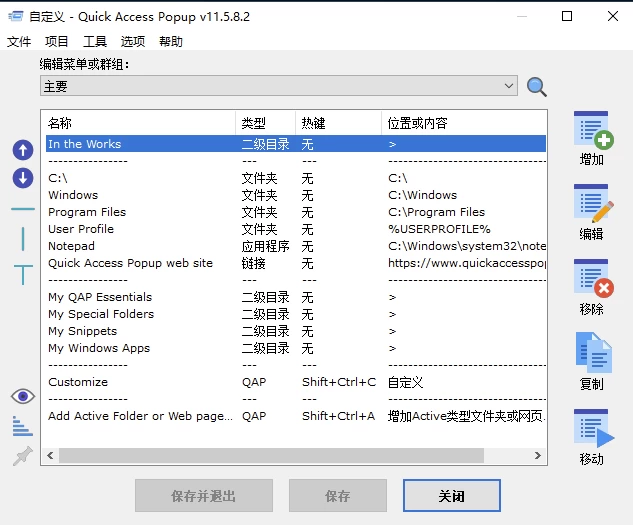Select the Notepad application entry
Viewport: 633px width, 525px height.
(72, 246)
